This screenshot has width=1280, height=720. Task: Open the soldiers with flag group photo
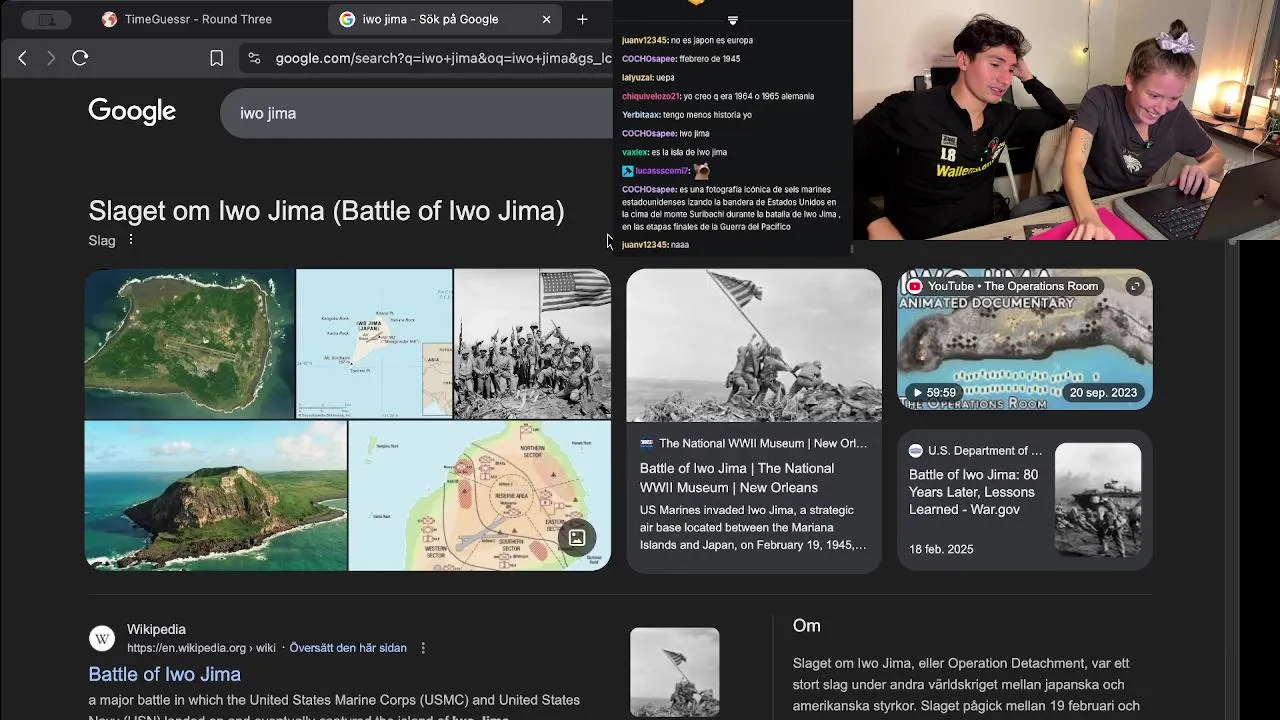[x=532, y=343]
